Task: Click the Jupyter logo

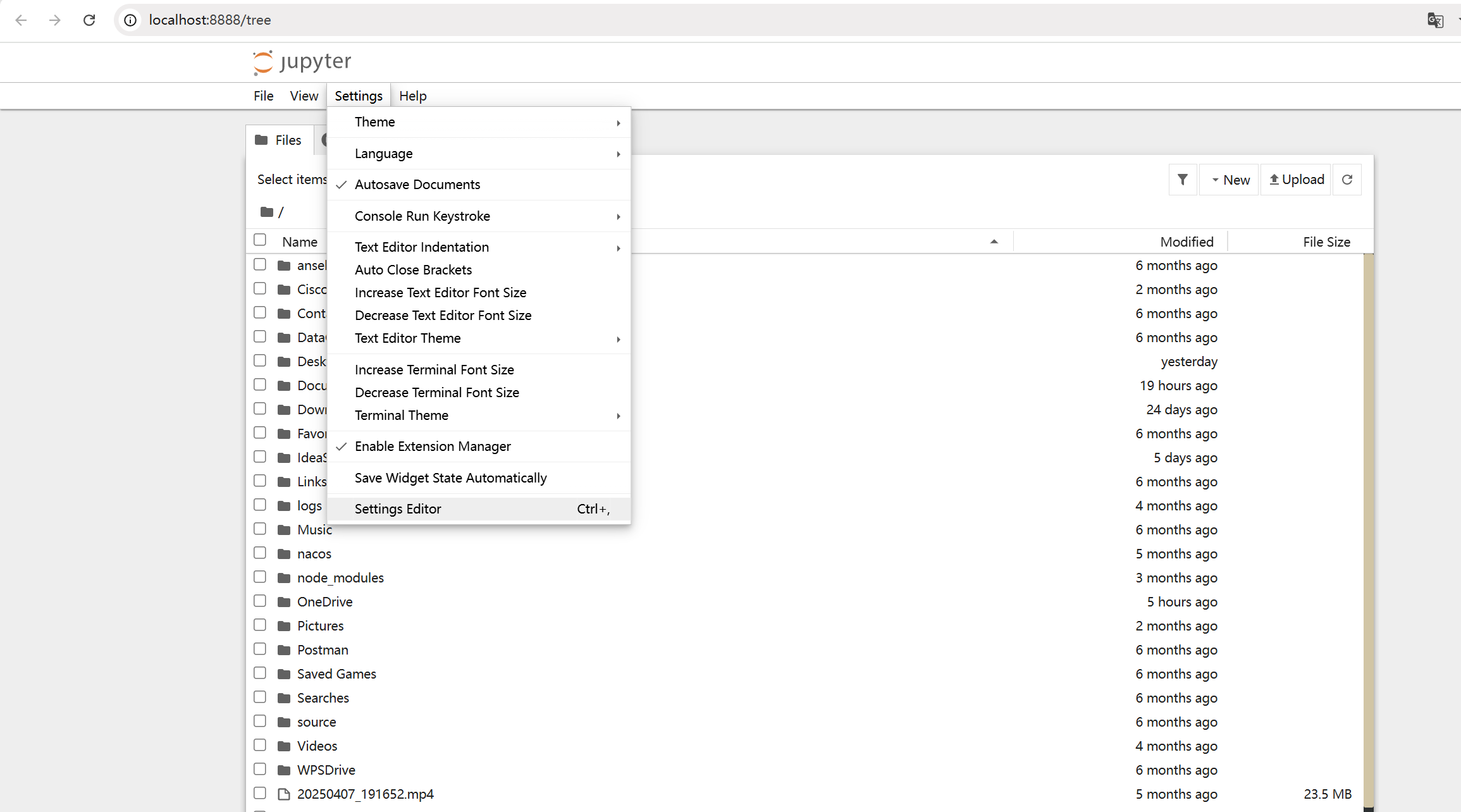Action: pyautogui.click(x=302, y=62)
